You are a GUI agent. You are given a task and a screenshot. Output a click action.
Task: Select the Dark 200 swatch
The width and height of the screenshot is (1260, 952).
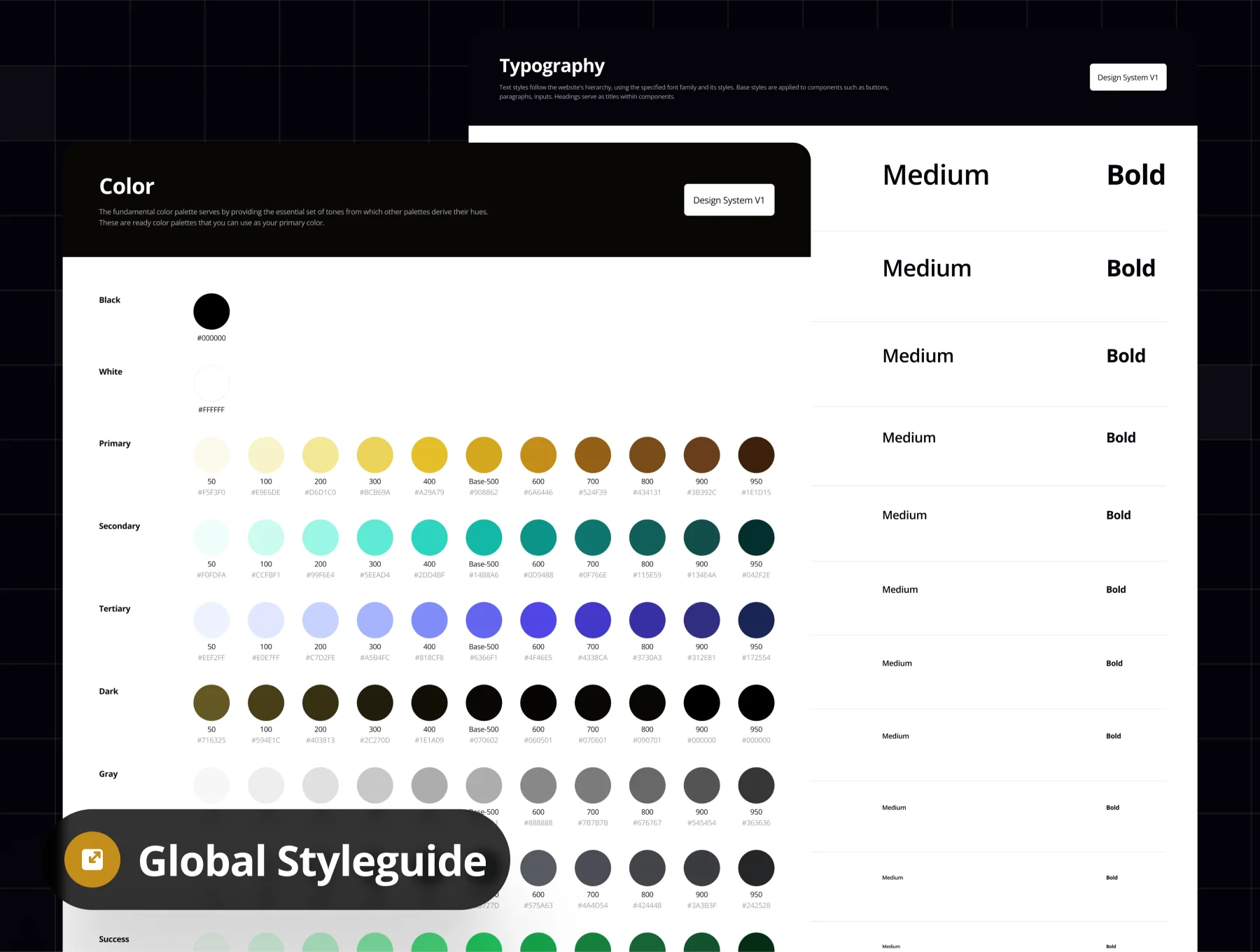321,703
